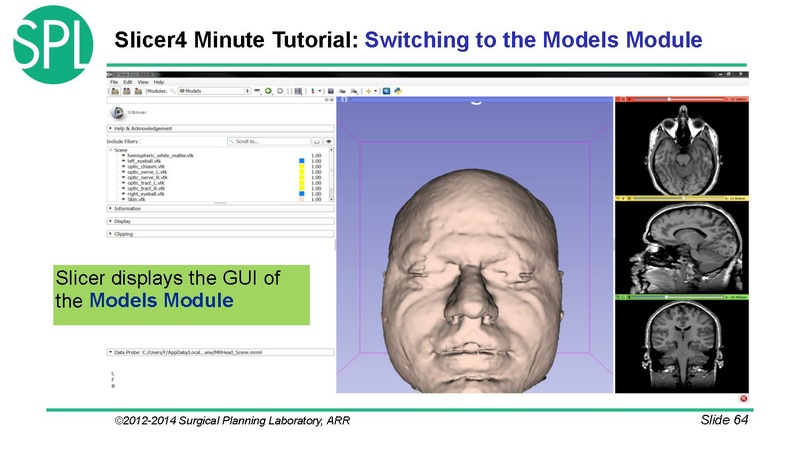The width and height of the screenshot is (800, 450).
Task: Click the module search magnifier icon
Action: coord(173,91)
